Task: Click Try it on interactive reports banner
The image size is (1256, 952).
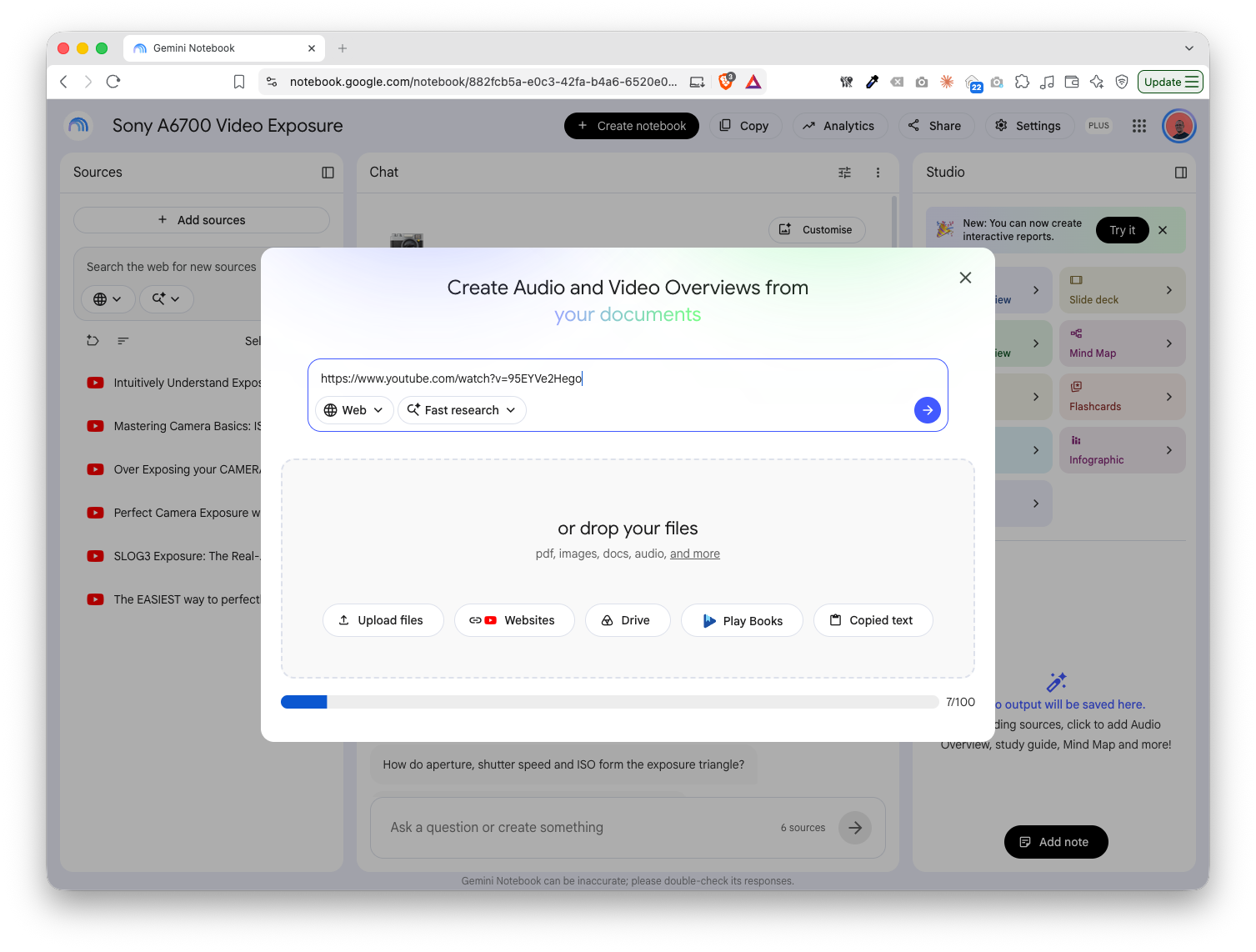Action: tap(1123, 230)
